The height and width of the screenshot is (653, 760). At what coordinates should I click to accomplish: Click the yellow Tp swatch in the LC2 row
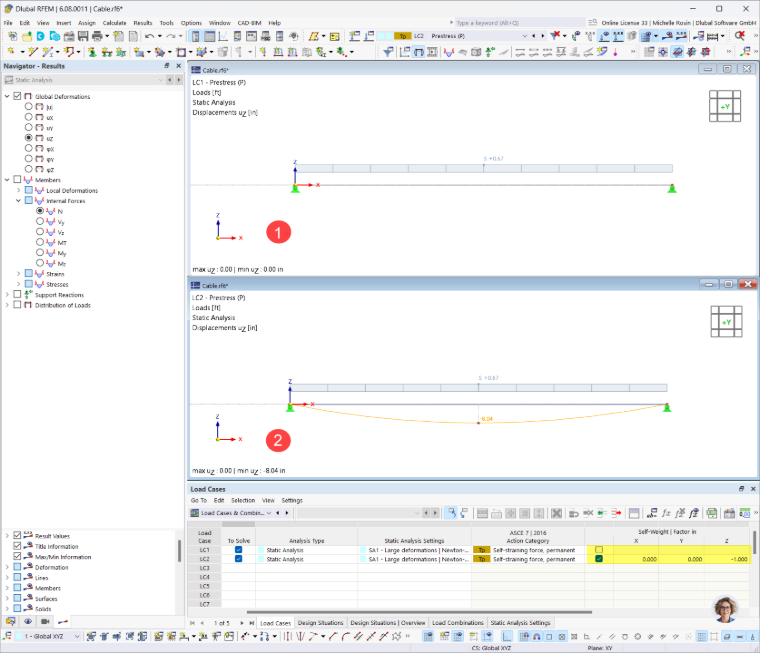[x=482, y=559]
